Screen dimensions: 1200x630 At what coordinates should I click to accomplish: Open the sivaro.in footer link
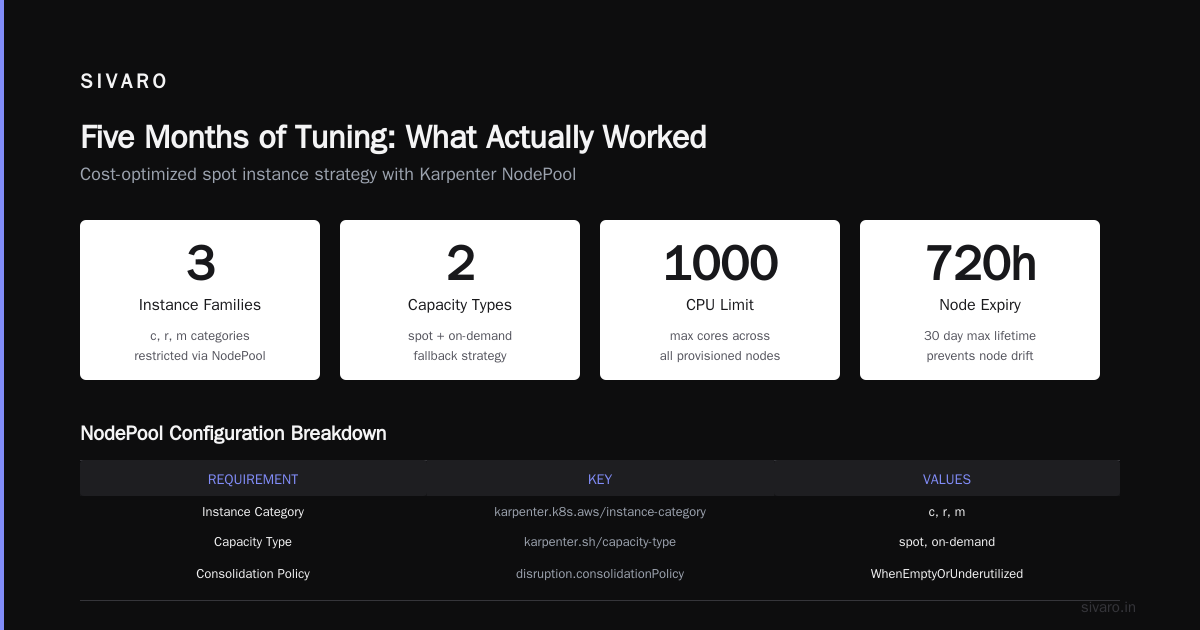[x=1108, y=607]
